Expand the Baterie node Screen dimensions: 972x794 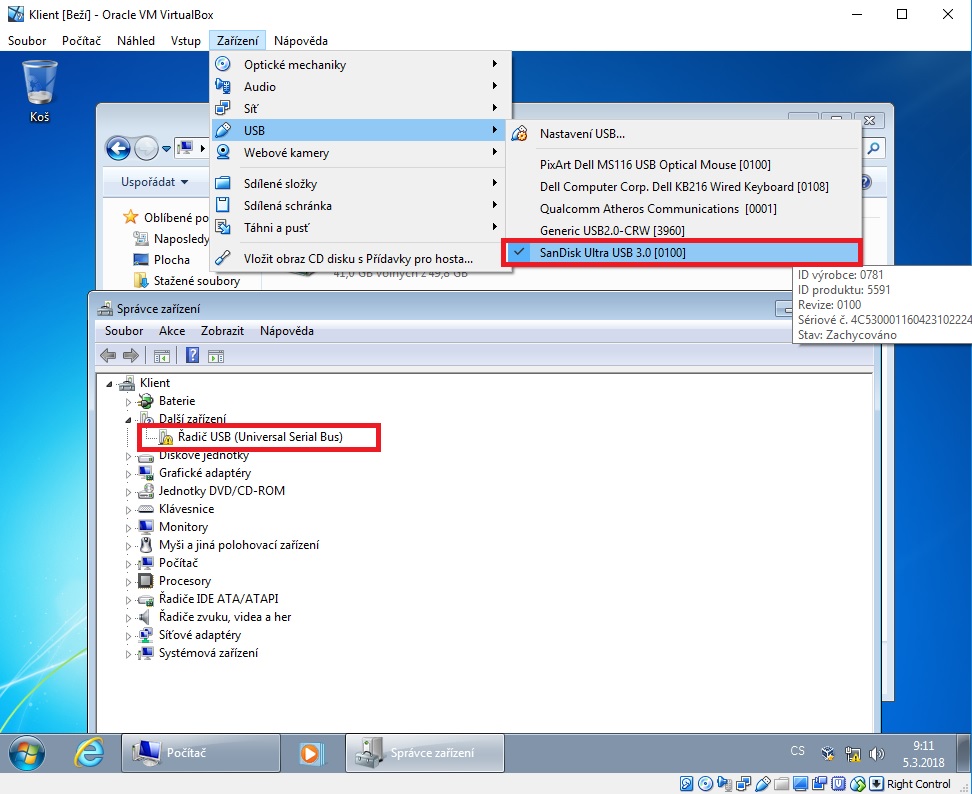(128, 402)
